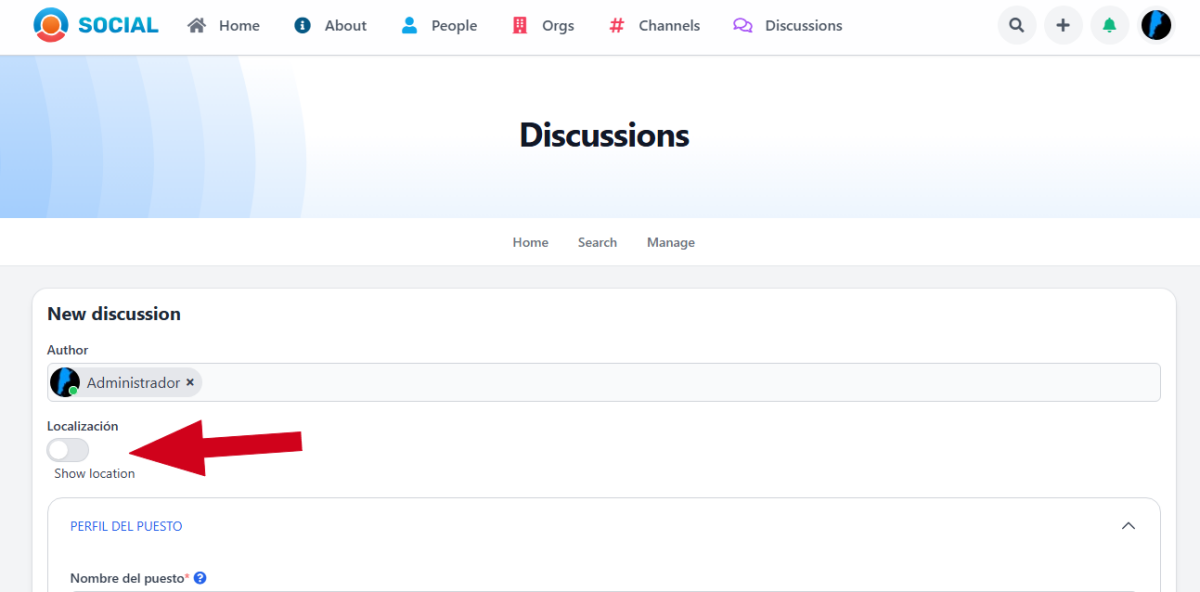Click the Orgs building icon
Viewport: 1200px width, 592px height.
(x=519, y=25)
